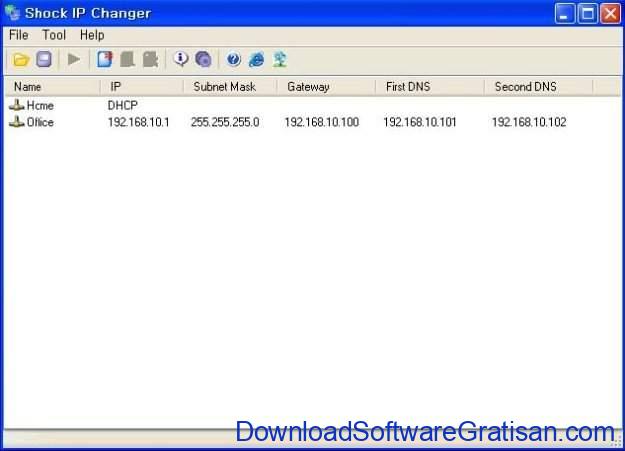The width and height of the screenshot is (625, 451).
Task: Click the network icon beside Home
Action: coord(17,105)
